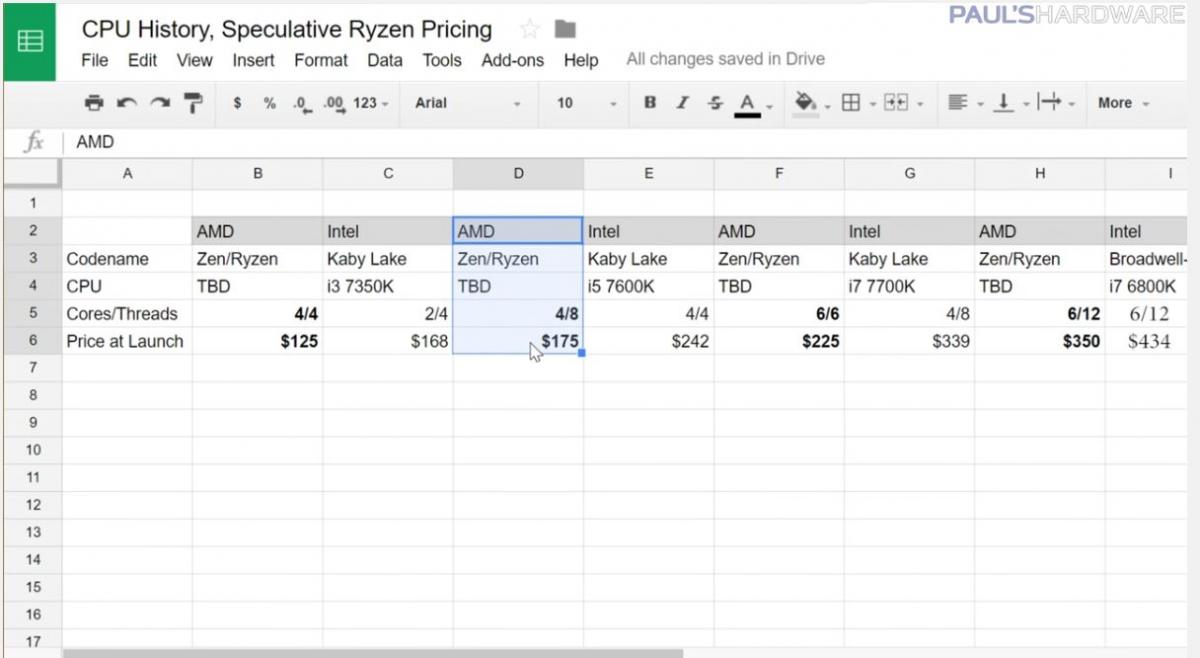Screen dimensions: 1200x658
Task: Click the Print icon
Action: [94, 102]
